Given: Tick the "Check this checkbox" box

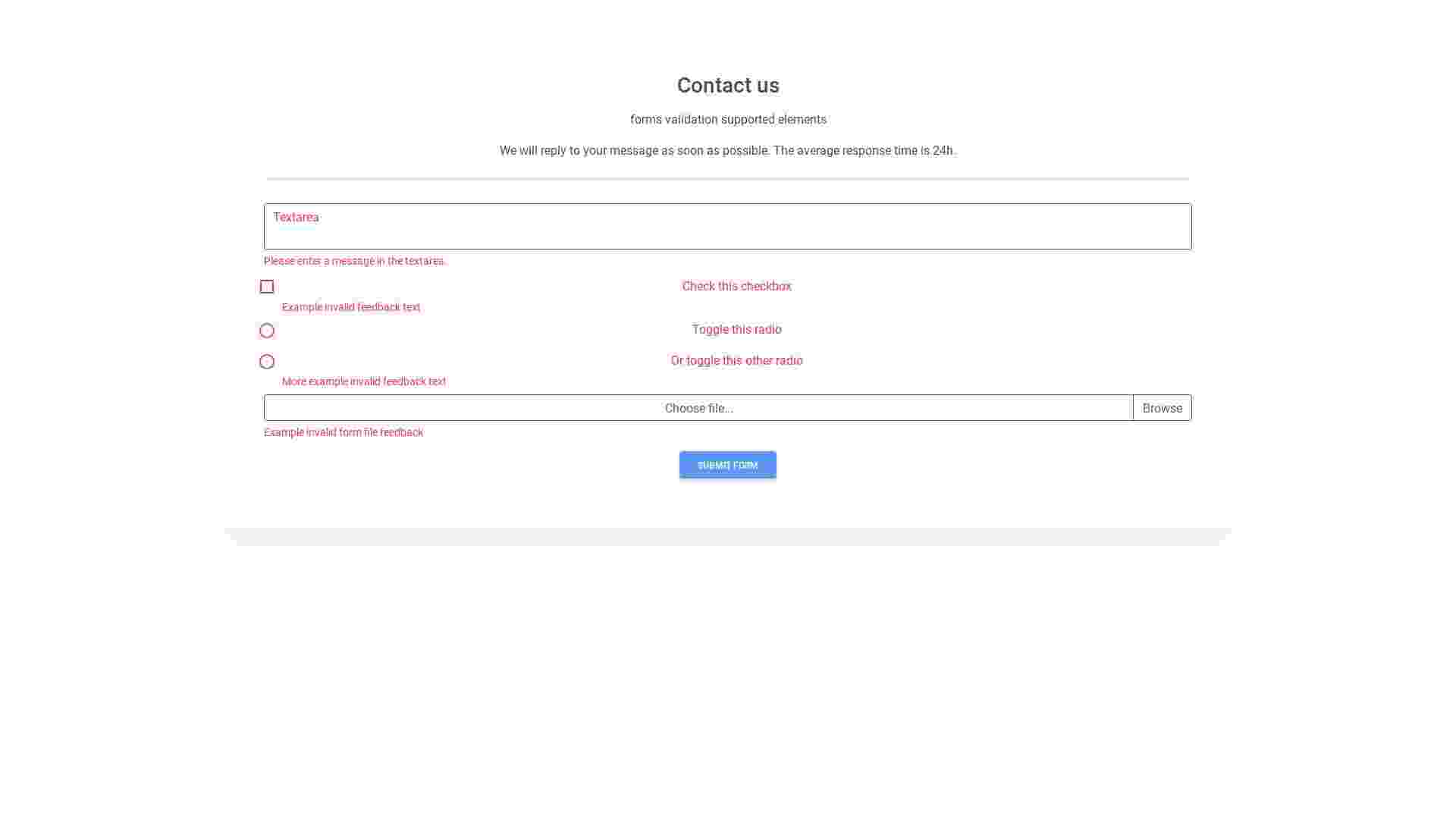Looking at the screenshot, I should [x=267, y=287].
